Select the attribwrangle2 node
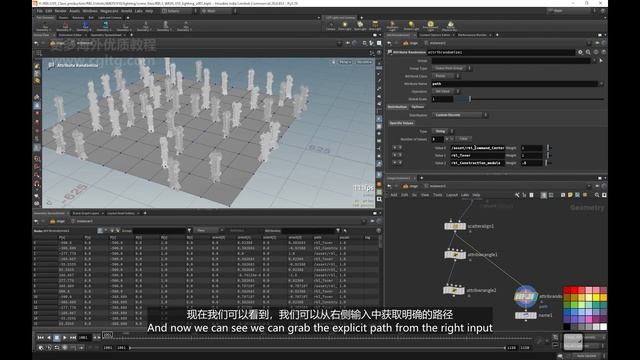 (454, 291)
